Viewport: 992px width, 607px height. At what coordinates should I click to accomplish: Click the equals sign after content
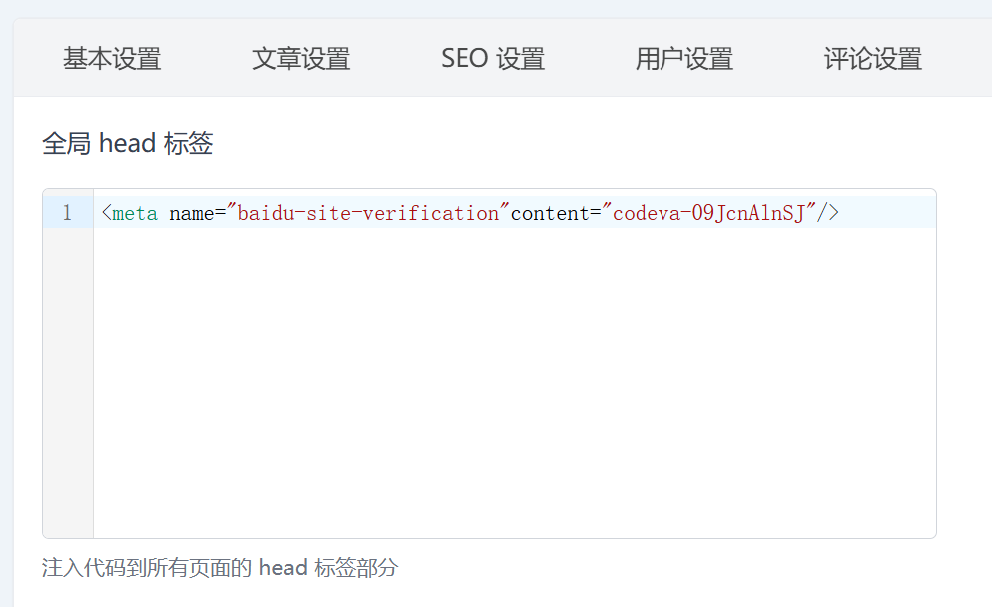tap(596, 213)
